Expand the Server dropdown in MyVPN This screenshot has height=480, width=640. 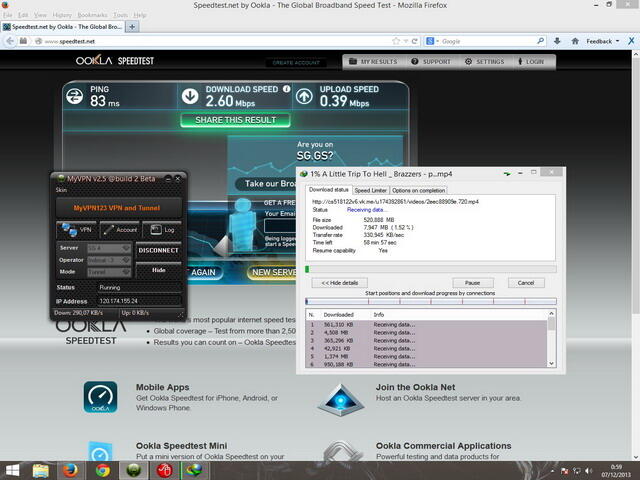(x=126, y=248)
